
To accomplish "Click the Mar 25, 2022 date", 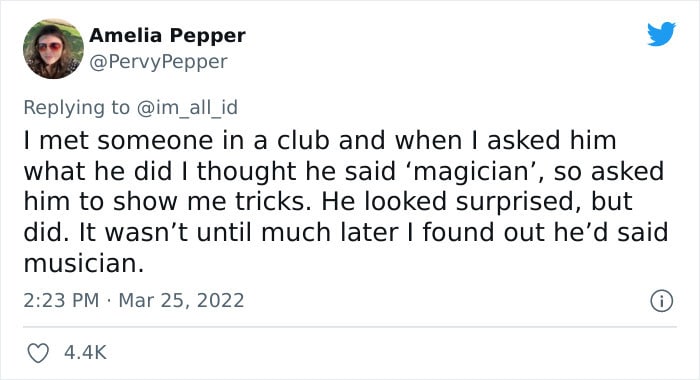I will click(x=181, y=301).
